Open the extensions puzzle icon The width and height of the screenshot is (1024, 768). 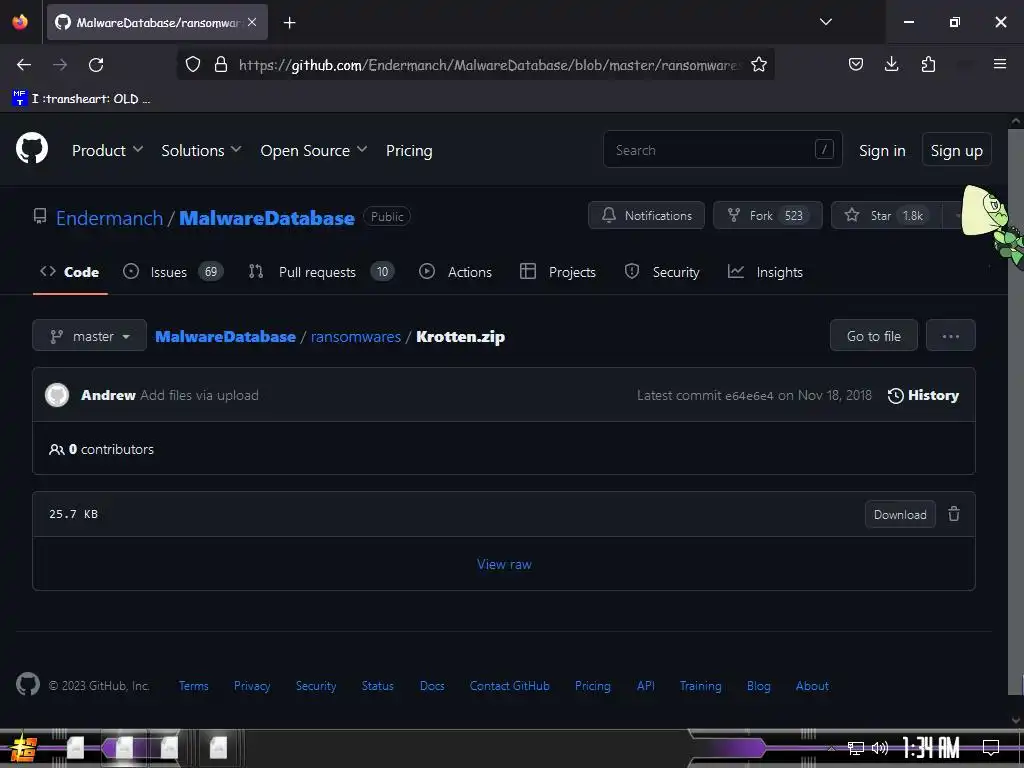[x=928, y=64]
